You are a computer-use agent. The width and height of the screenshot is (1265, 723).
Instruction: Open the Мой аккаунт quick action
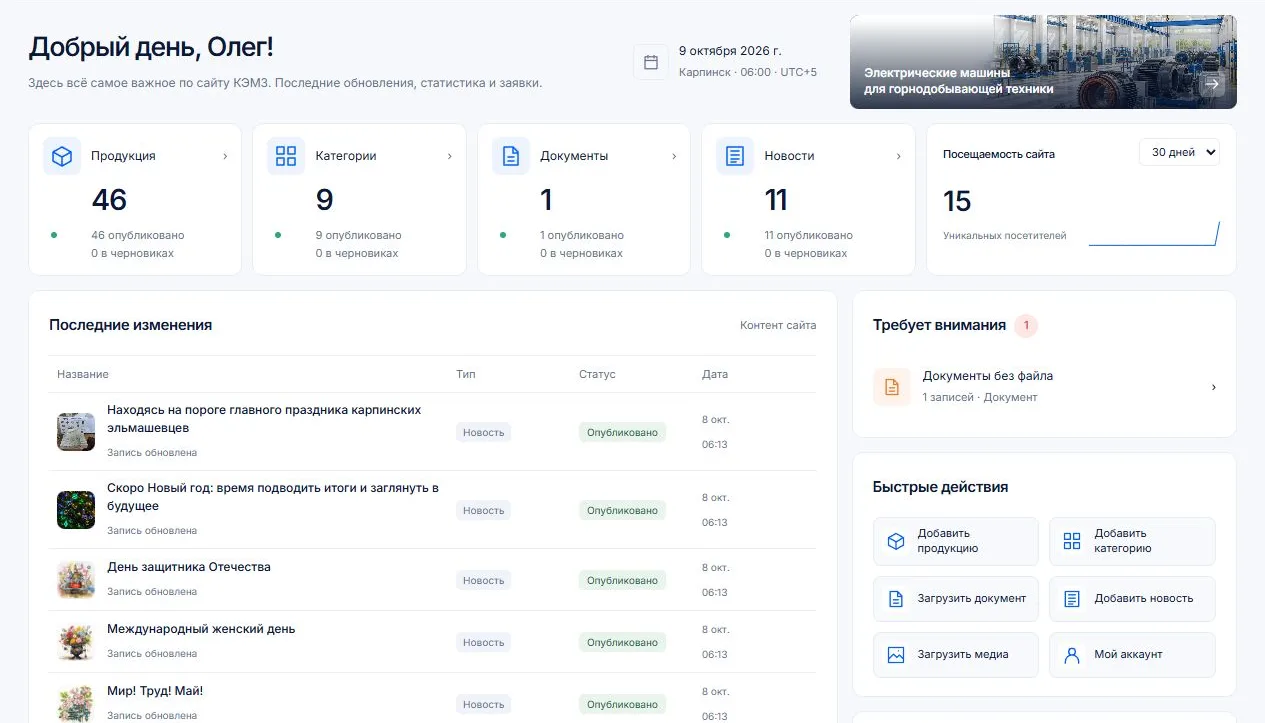1132,655
